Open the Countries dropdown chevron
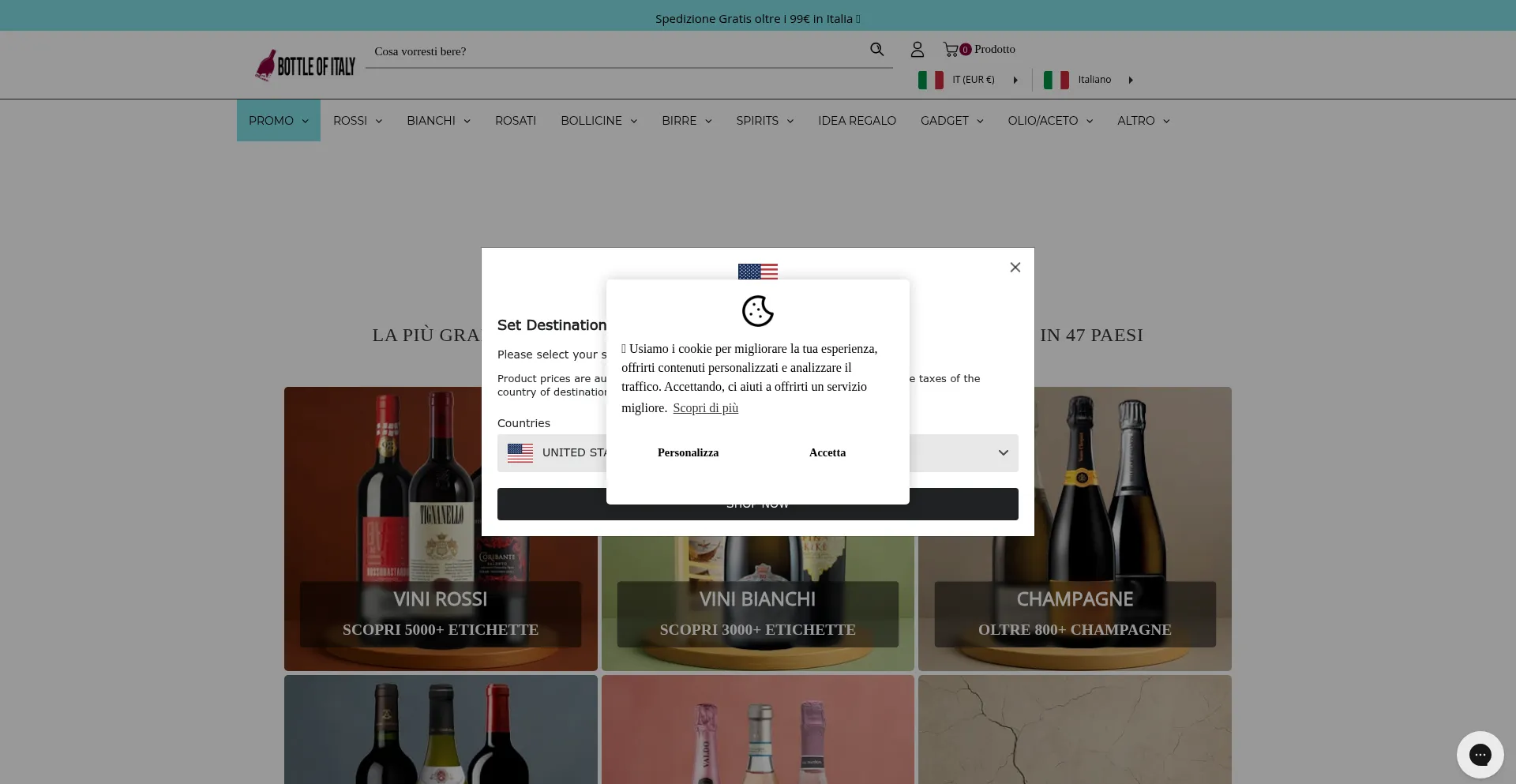 coord(1004,453)
